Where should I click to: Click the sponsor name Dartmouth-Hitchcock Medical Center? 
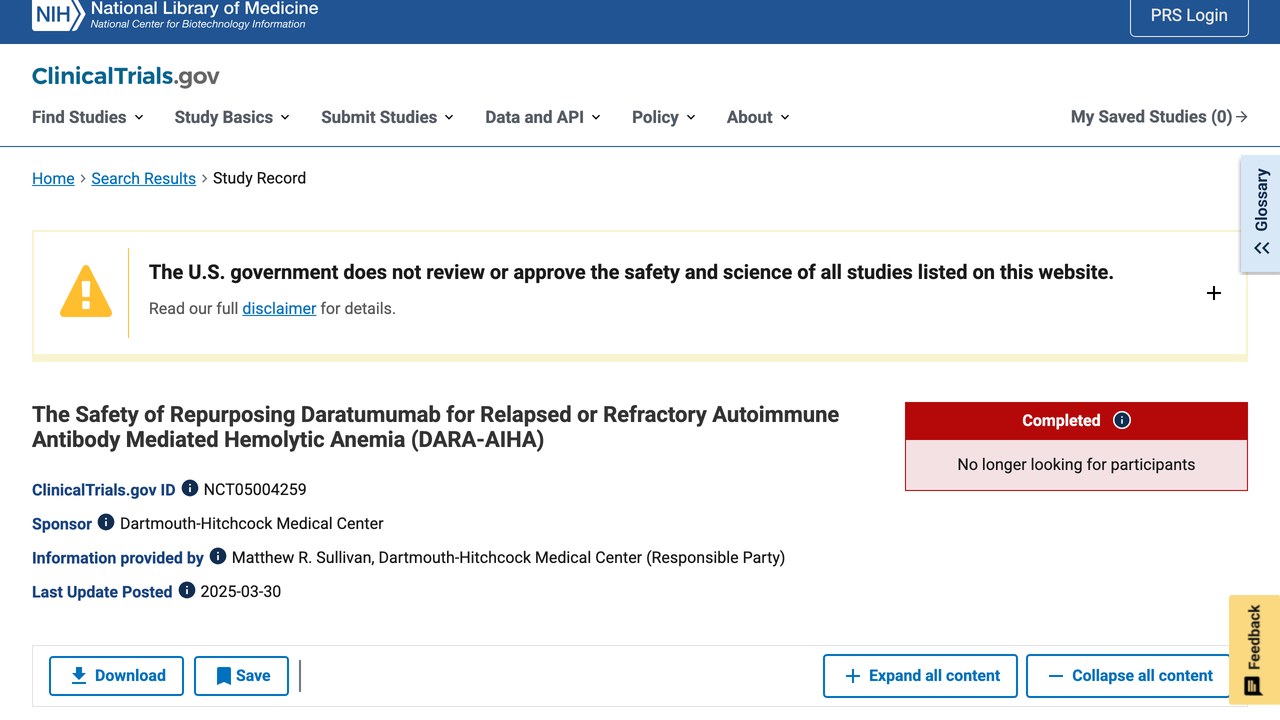[252, 523]
